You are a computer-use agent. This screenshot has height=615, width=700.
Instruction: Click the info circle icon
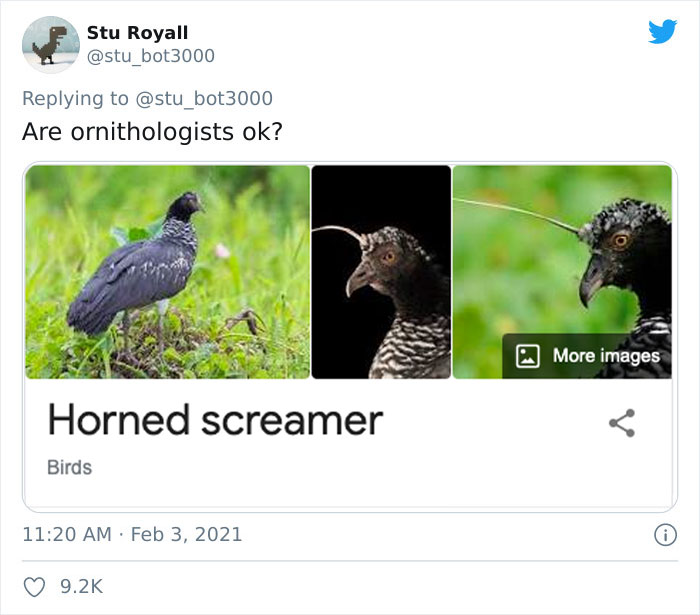664,535
